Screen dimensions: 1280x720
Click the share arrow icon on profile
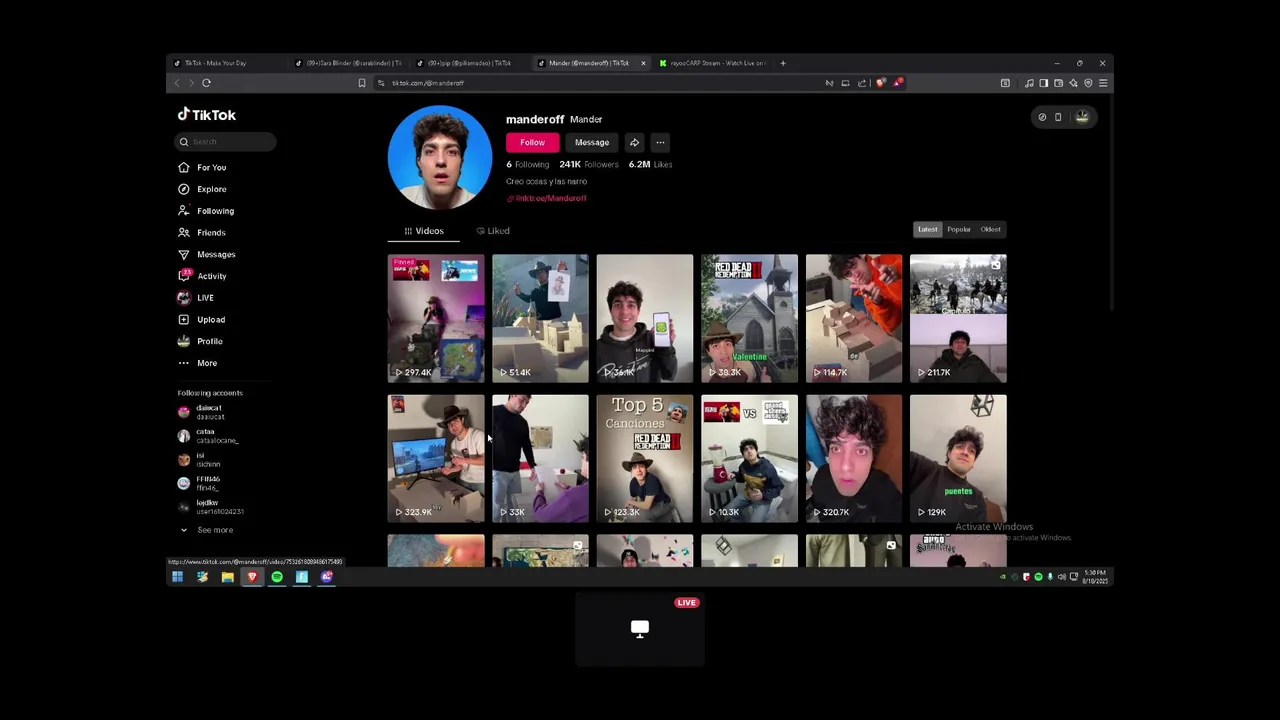click(x=634, y=142)
